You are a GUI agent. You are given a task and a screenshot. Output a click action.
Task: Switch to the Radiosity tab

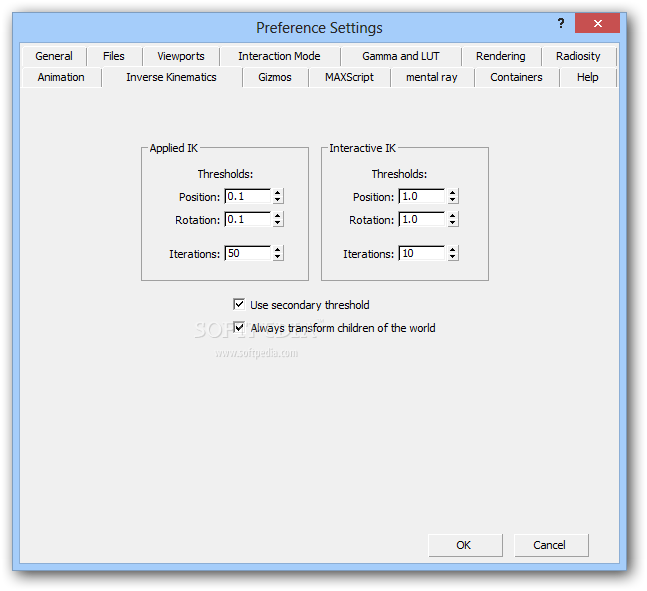(x=579, y=56)
